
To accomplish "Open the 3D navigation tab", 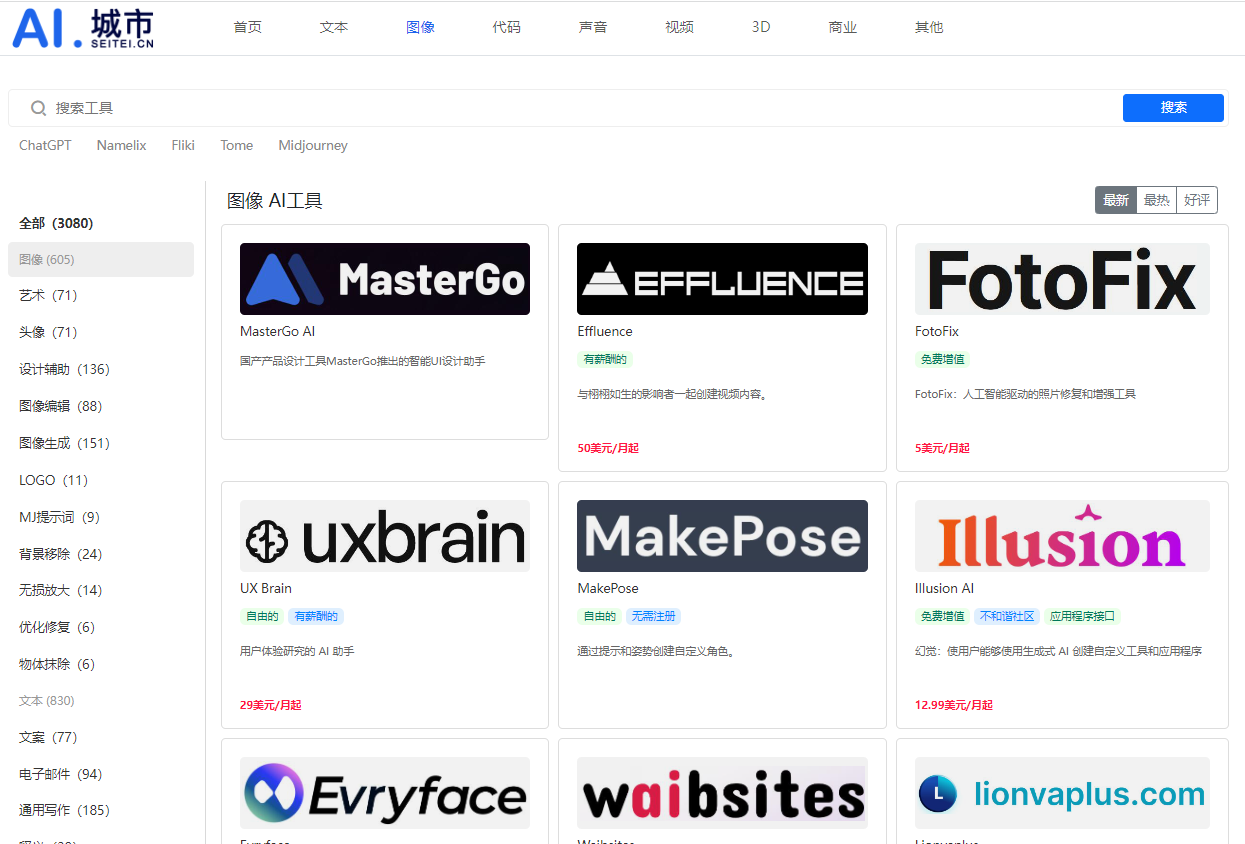I will [761, 27].
